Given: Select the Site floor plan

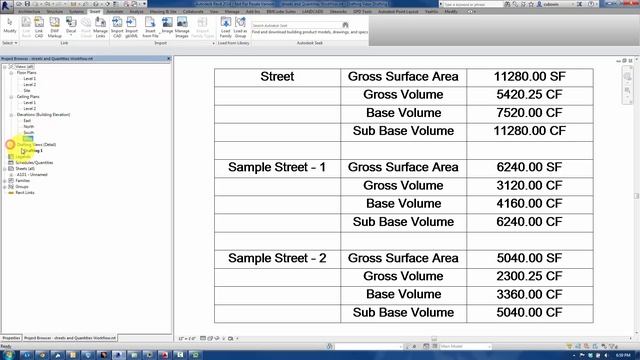Looking at the screenshot, I should click(x=27, y=91).
